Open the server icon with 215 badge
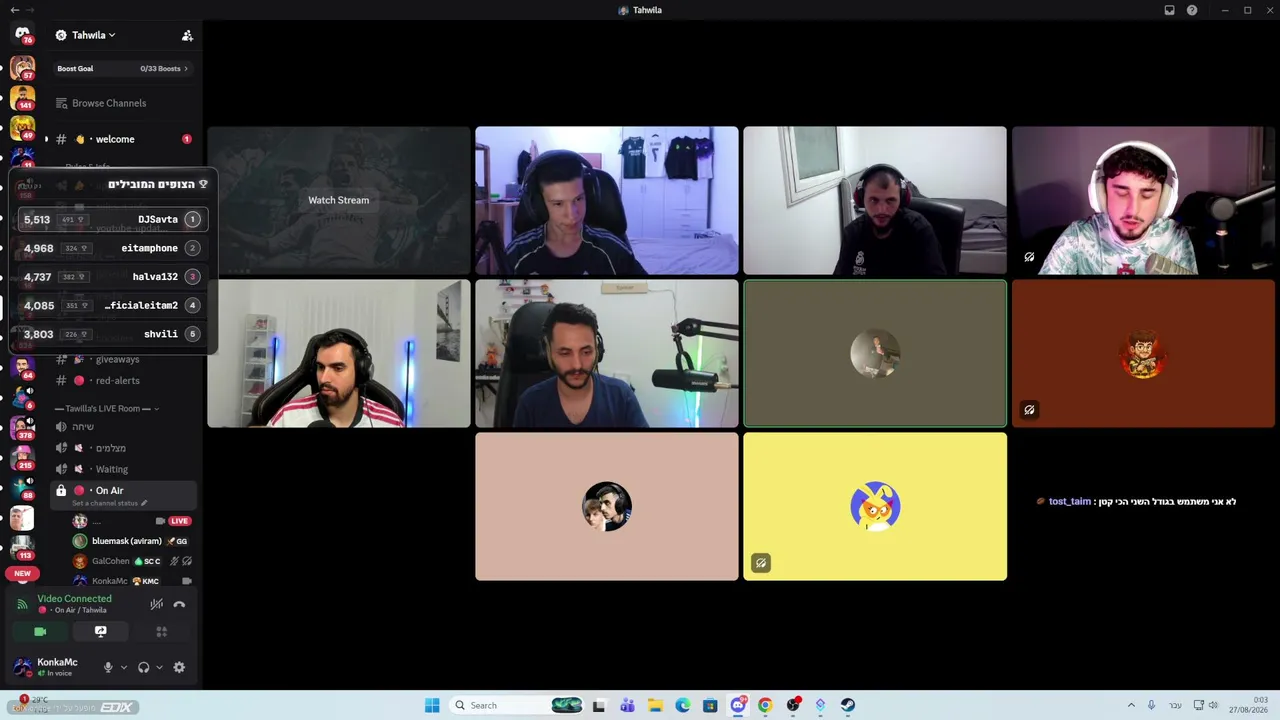The width and height of the screenshot is (1280, 720). coord(22,458)
